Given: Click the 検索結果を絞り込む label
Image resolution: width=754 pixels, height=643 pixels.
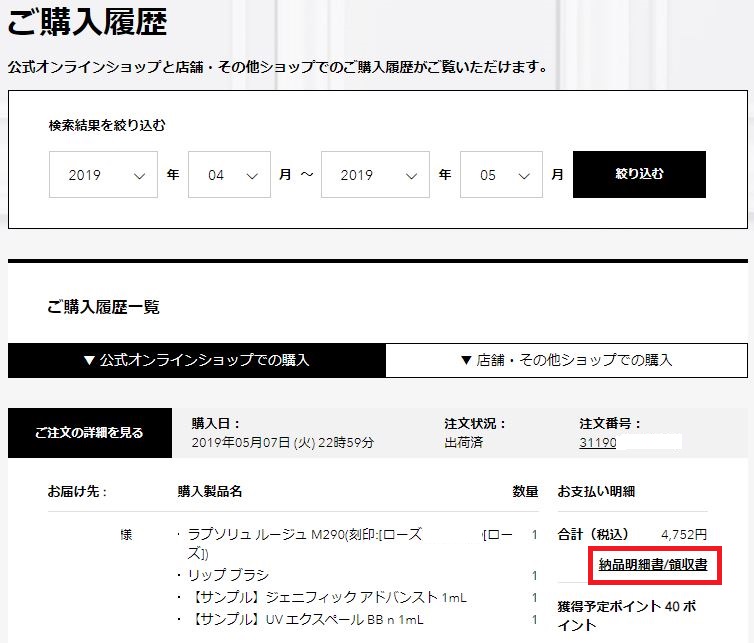Looking at the screenshot, I should pos(107,126).
